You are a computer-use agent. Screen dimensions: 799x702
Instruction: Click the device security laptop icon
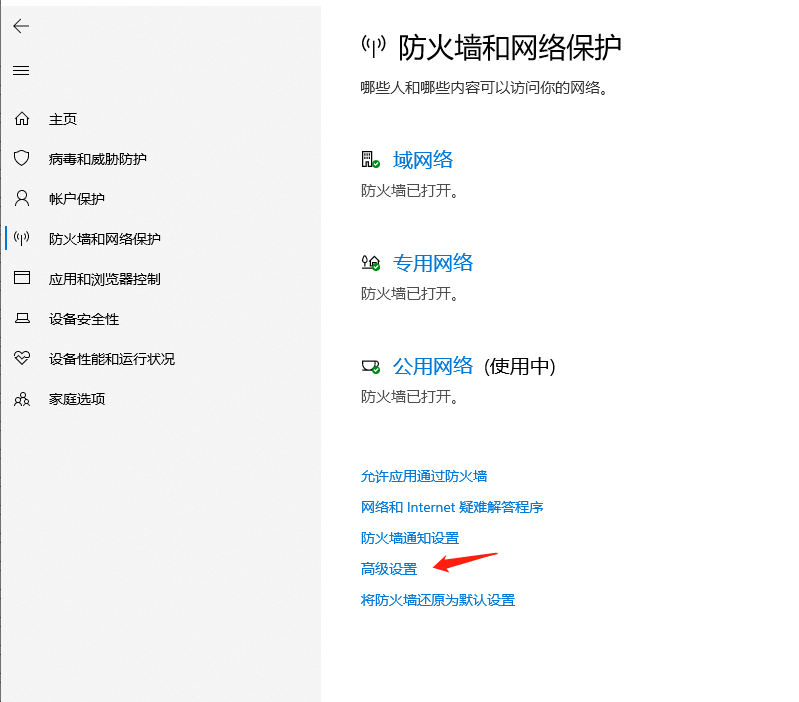click(x=22, y=319)
